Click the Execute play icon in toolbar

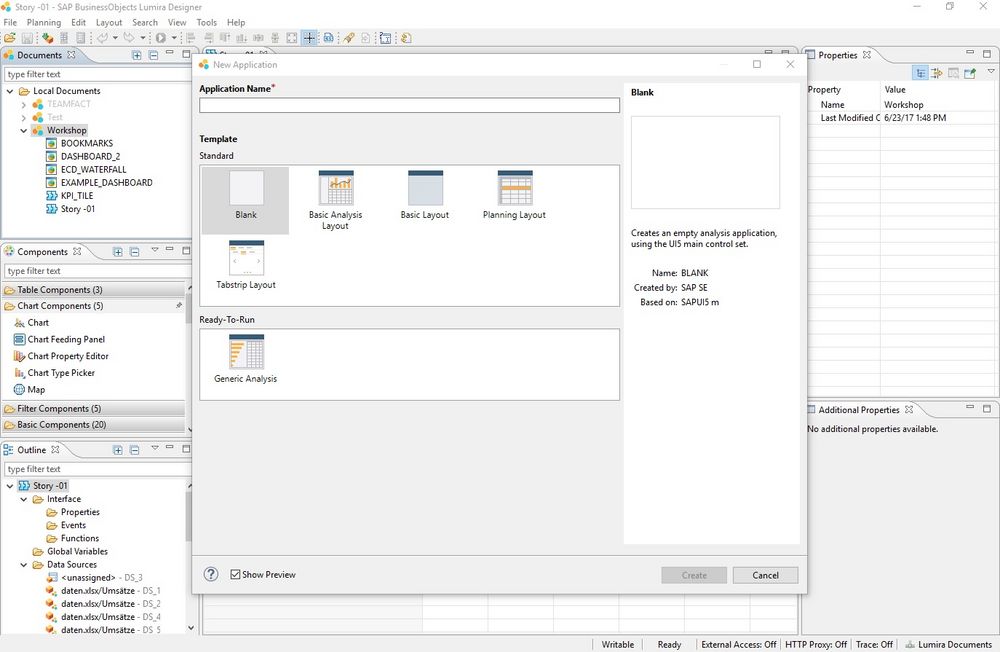click(161, 38)
